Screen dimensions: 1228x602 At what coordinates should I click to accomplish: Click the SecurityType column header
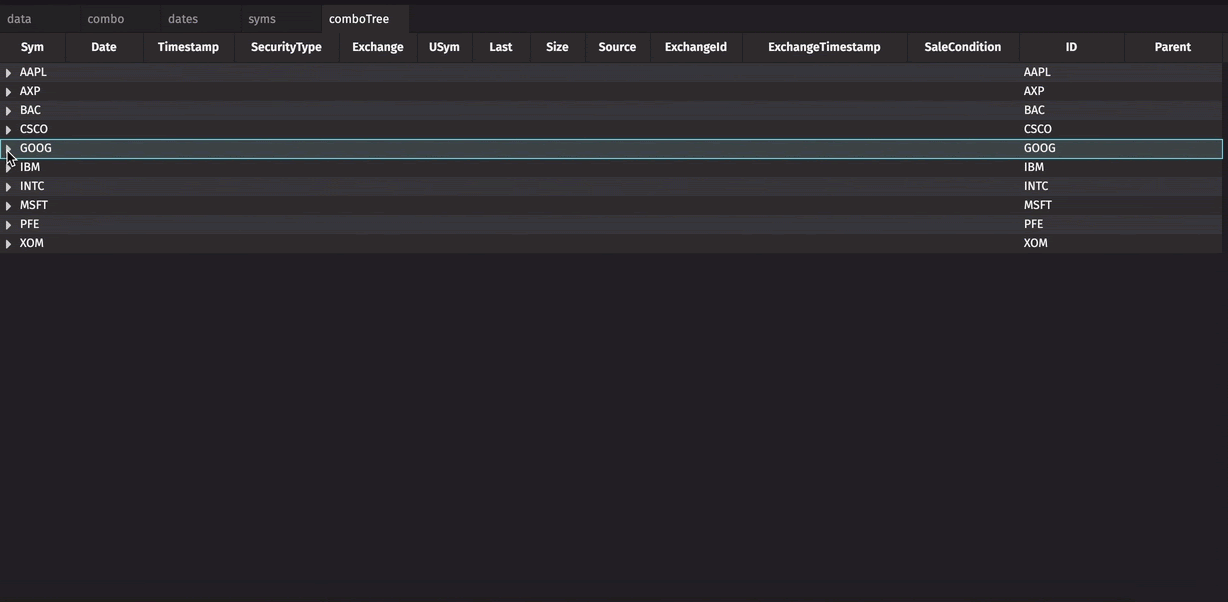point(286,47)
